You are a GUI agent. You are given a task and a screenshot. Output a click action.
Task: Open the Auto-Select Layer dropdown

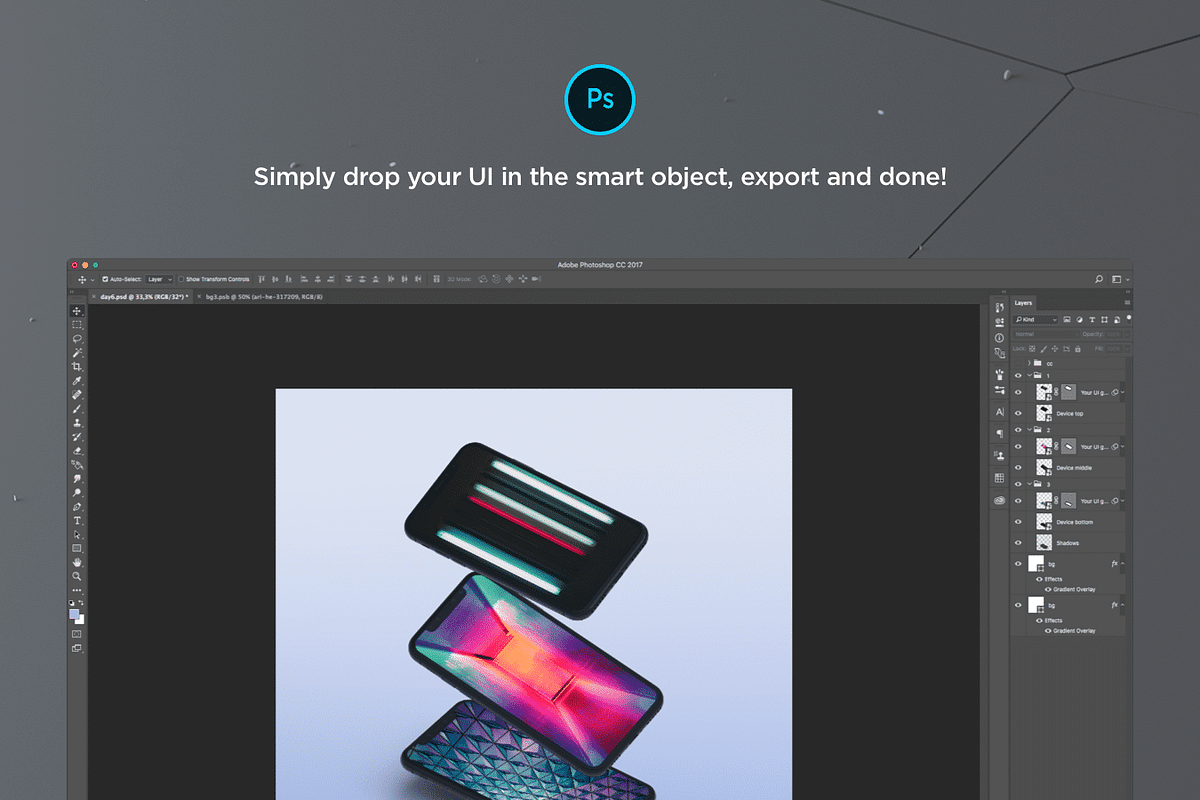point(160,279)
